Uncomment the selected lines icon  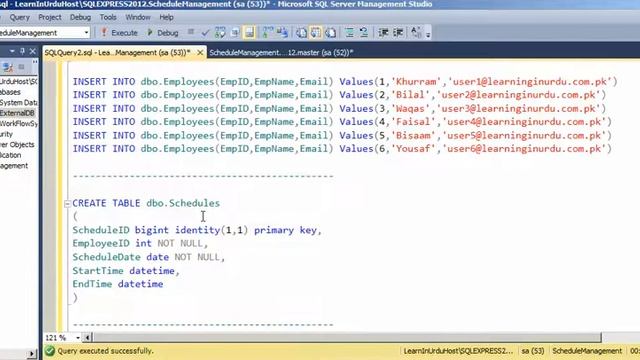364,33
